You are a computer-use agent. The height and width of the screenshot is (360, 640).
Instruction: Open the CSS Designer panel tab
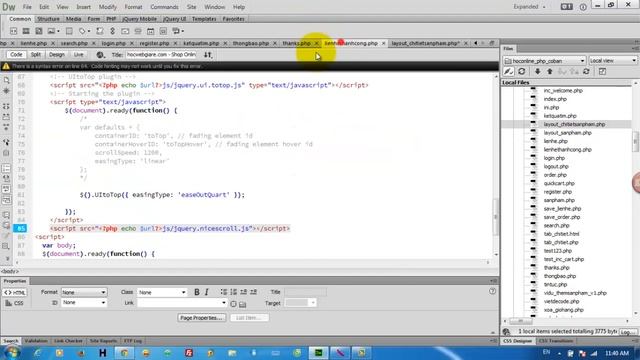(x=517, y=341)
